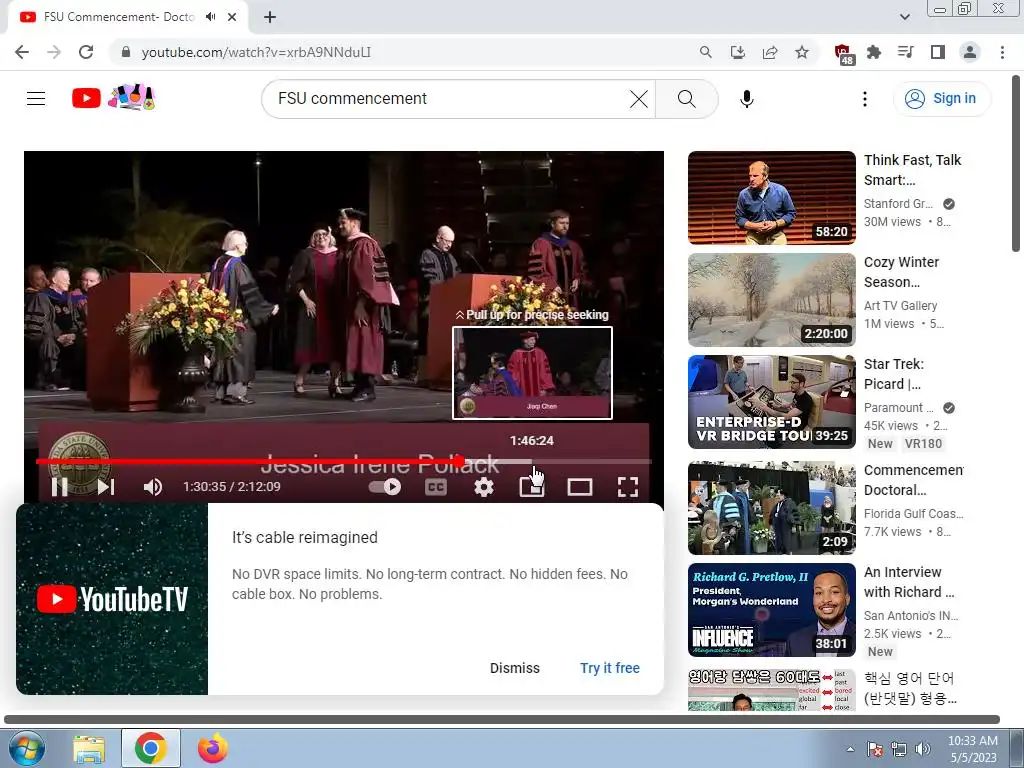This screenshot has width=1024, height=768.
Task: Click Chrome taskbar button
Action: point(151,749)
